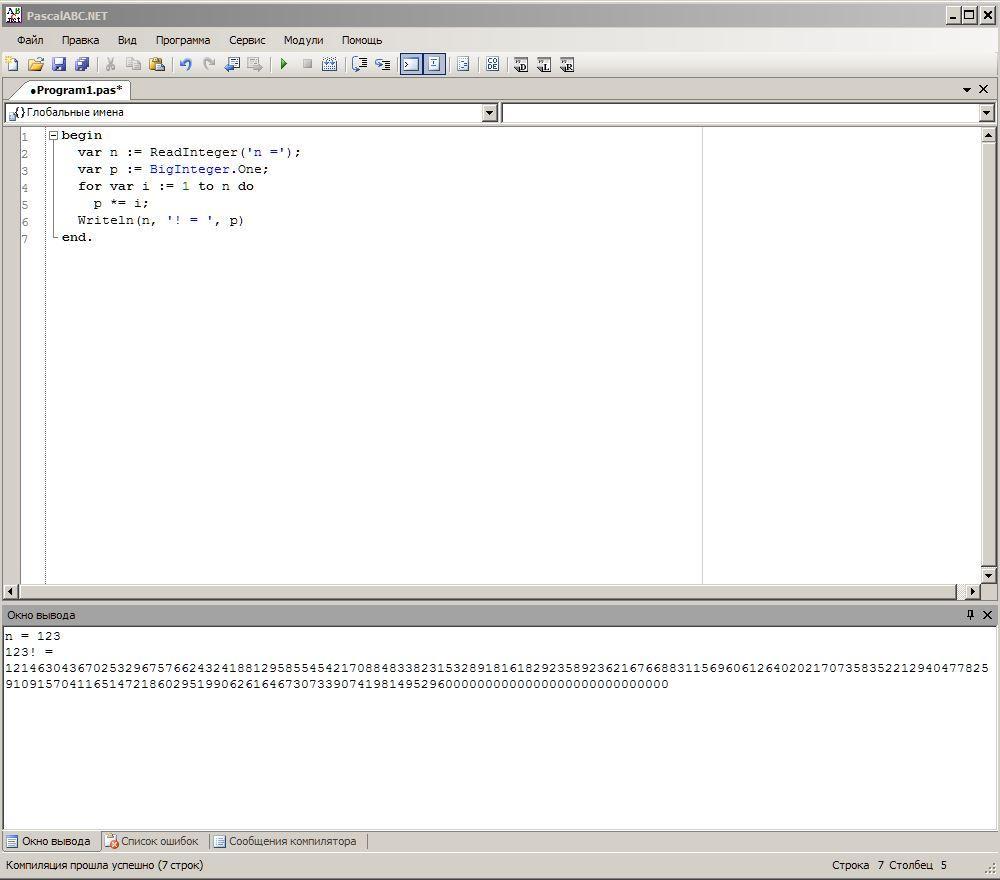Collapse the begin block fold marker
This screenshot has width=1000, height=880.
(54, 135)
